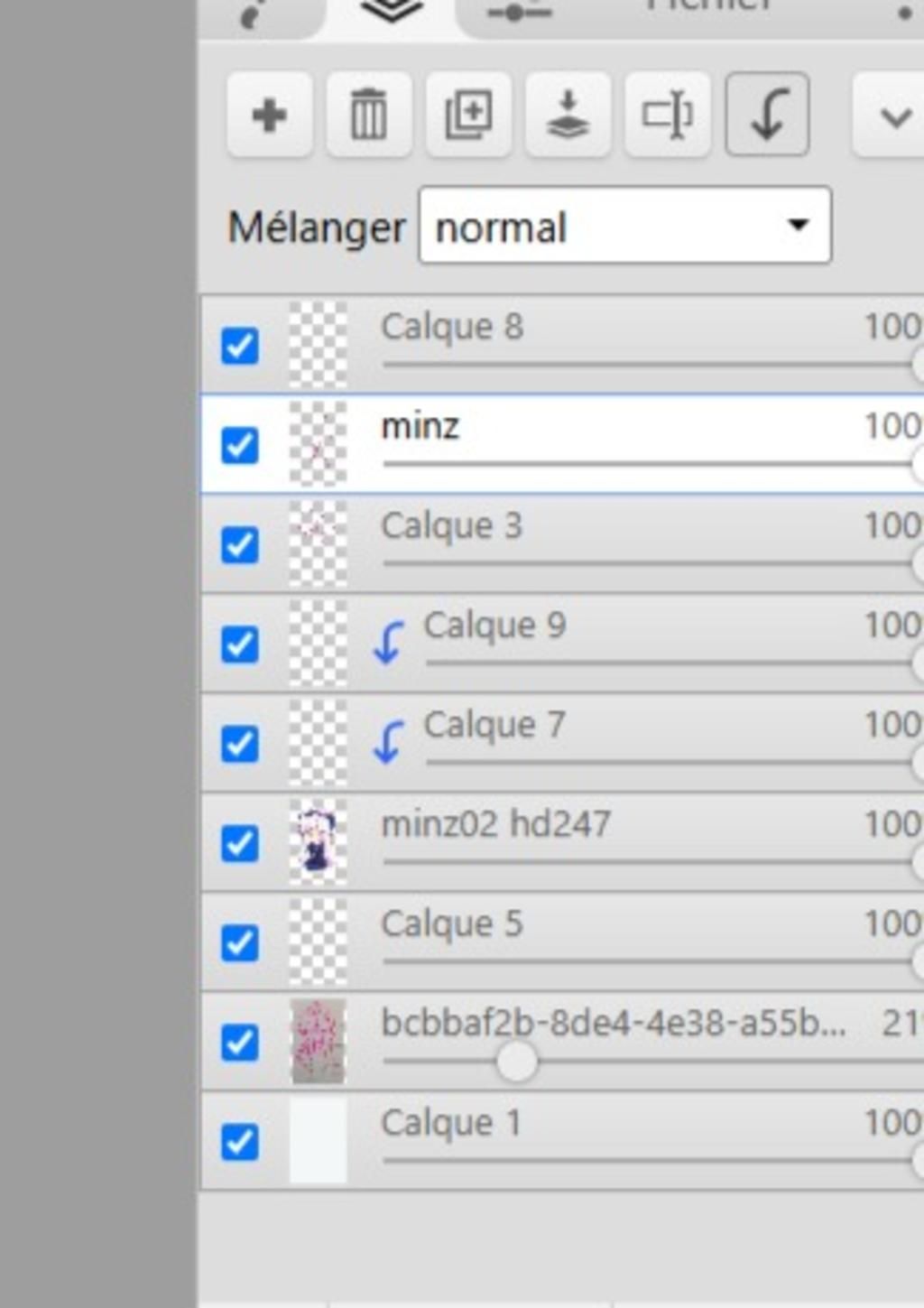Click the clipping arrow icon on Calque 7
This screenshot has height=1308, width=924.
click(x=388, y=743)
